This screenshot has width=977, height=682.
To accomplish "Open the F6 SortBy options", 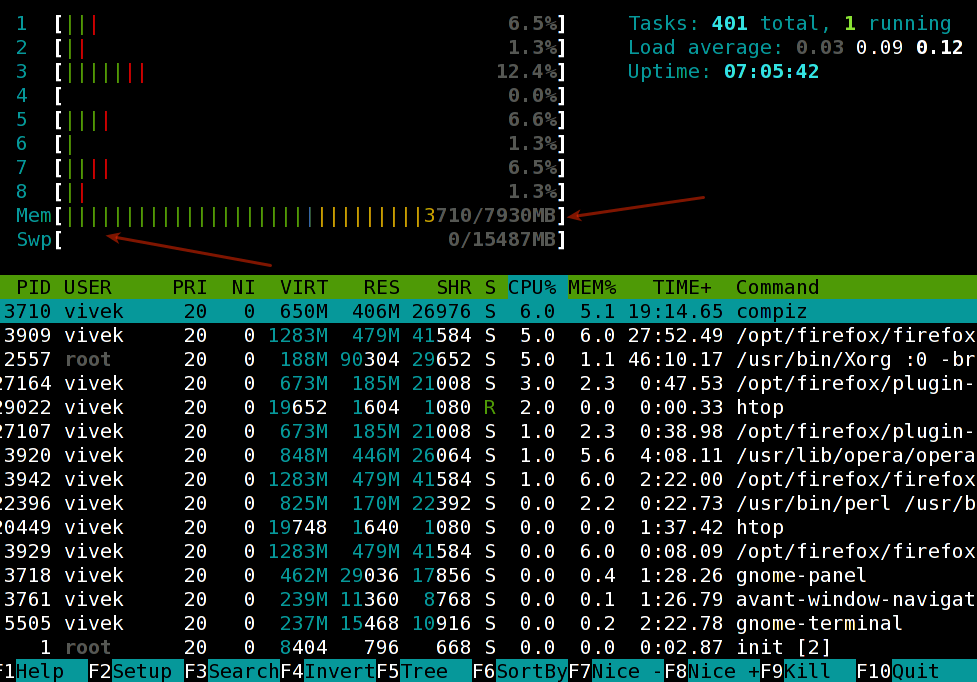I will pyautogui.click(x=531, y=671).
